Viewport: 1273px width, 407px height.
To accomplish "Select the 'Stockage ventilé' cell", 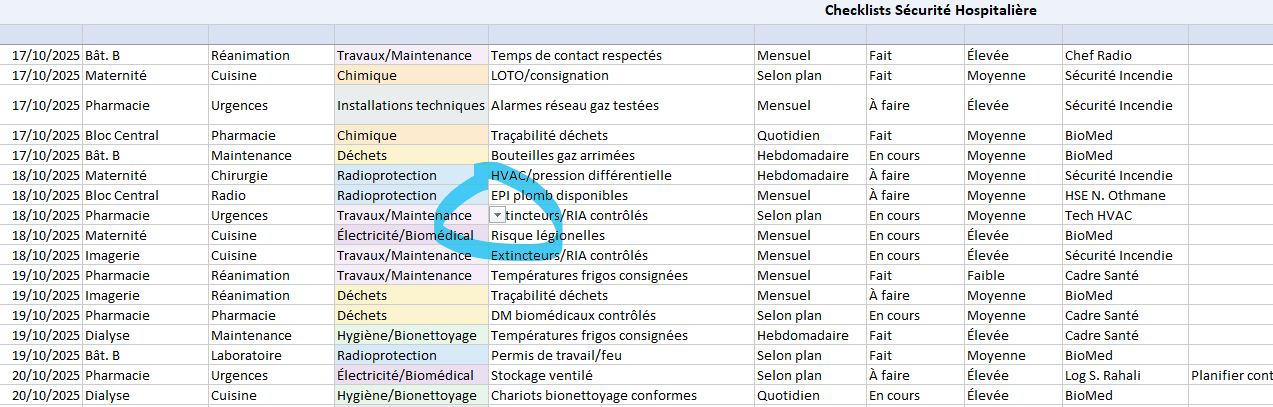I will click(x=541, y=375).
